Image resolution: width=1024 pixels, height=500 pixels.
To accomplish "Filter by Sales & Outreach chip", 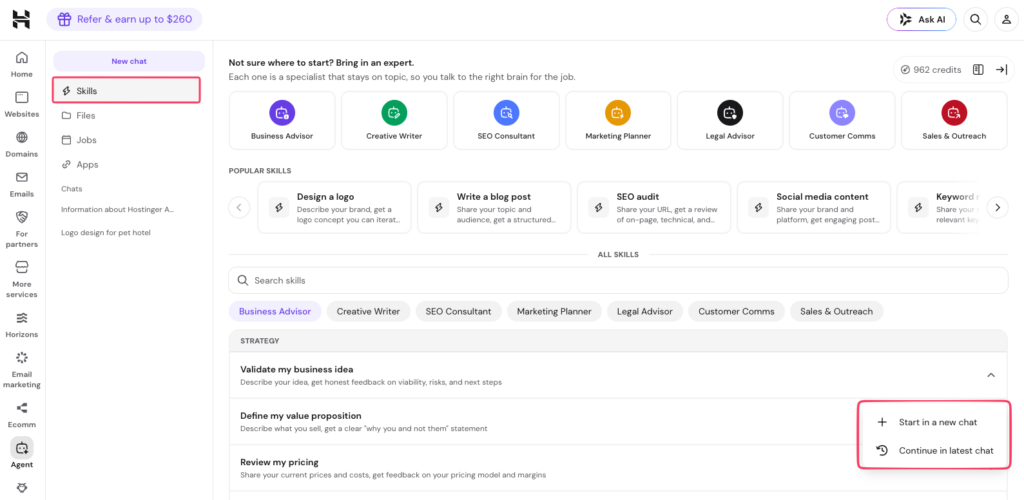I will tap(837, 311).
